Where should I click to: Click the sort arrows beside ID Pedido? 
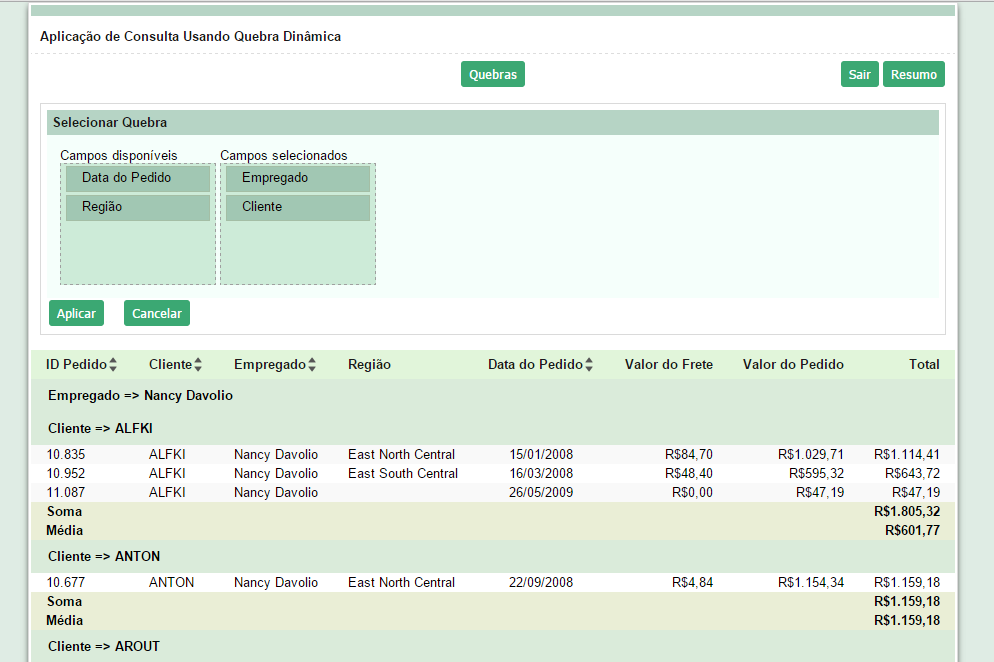[113, 365]
